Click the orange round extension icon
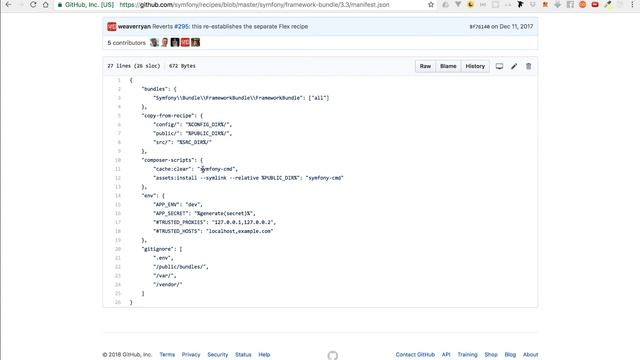640x360 pixels. click(582, 5)
